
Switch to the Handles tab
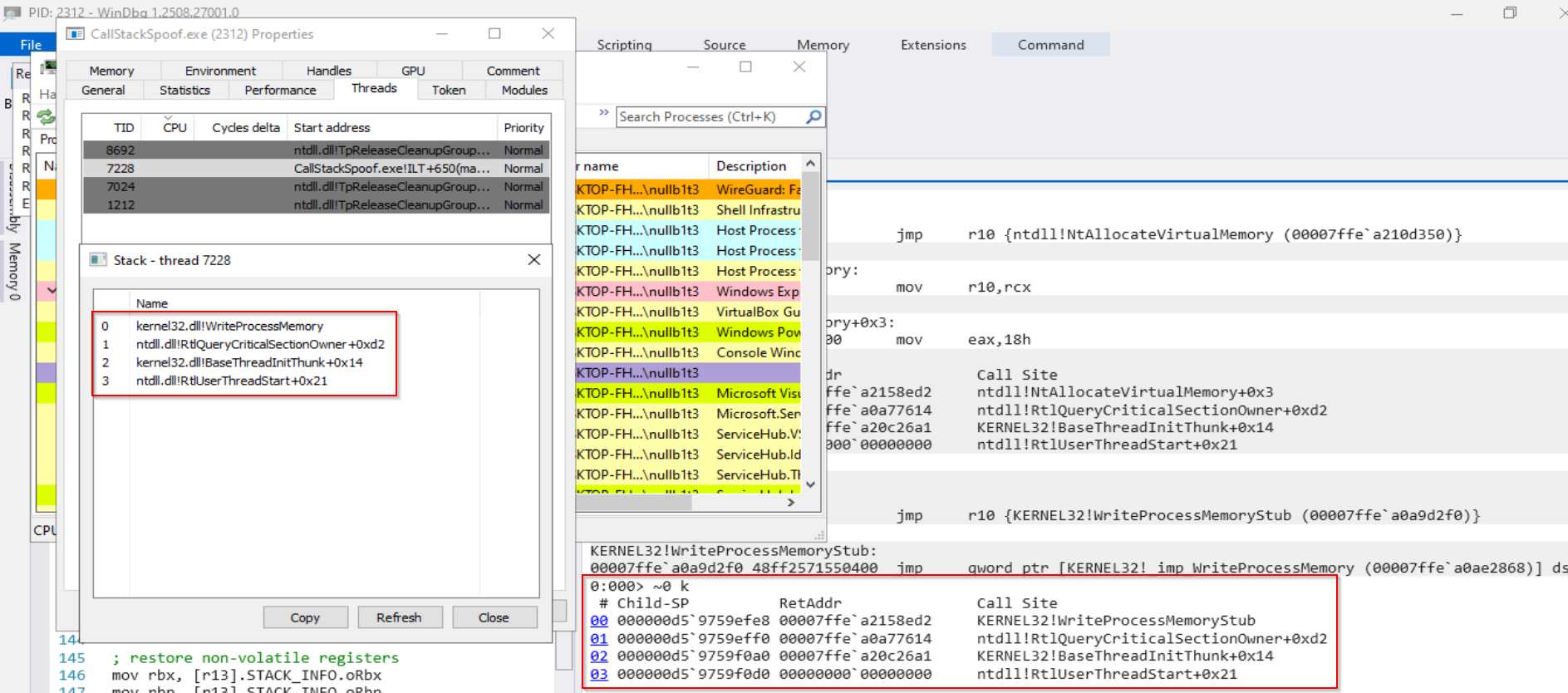point(329,71)
